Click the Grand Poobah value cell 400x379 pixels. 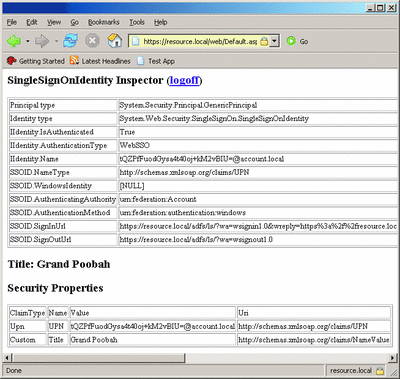pyautogui.click(x=94, y=340)
